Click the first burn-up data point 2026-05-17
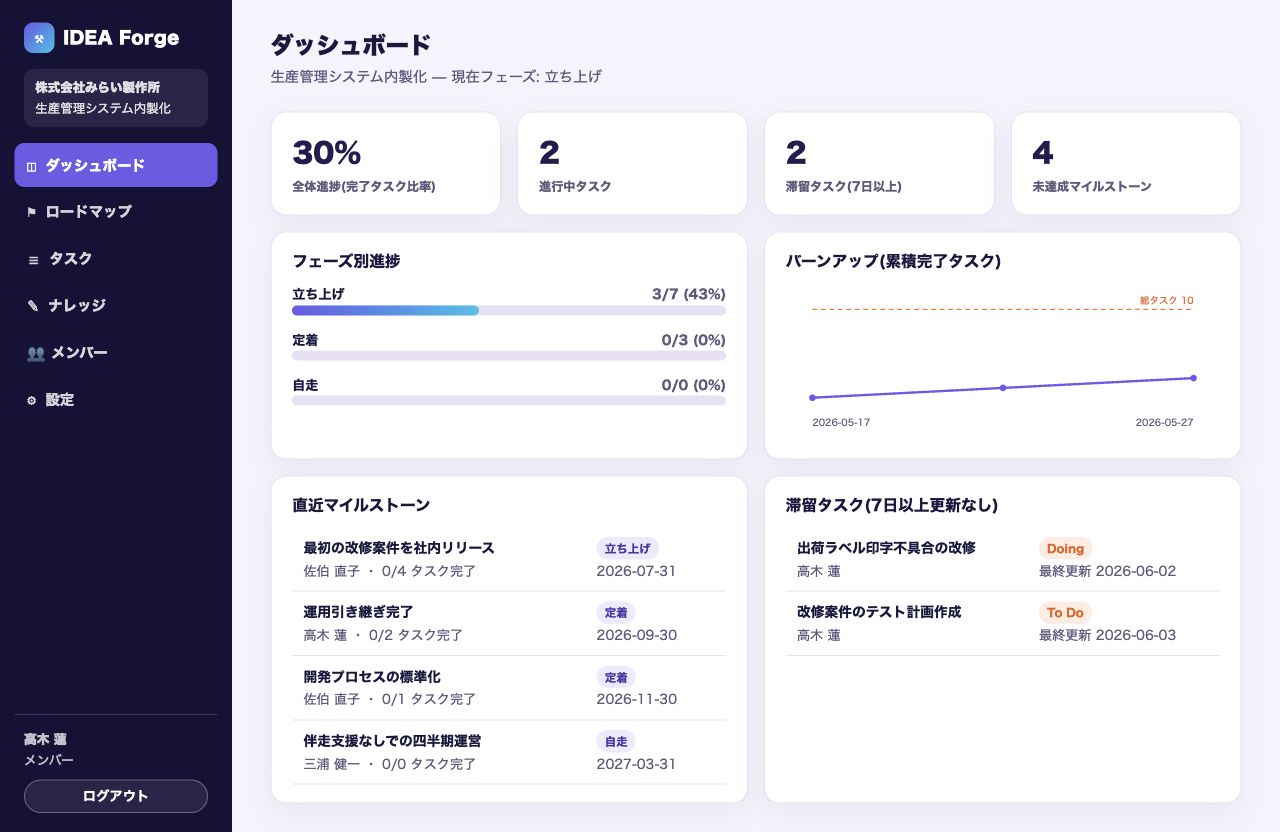Image resolution: width=1280 pixels, height=832 pixels. [812, 398]
